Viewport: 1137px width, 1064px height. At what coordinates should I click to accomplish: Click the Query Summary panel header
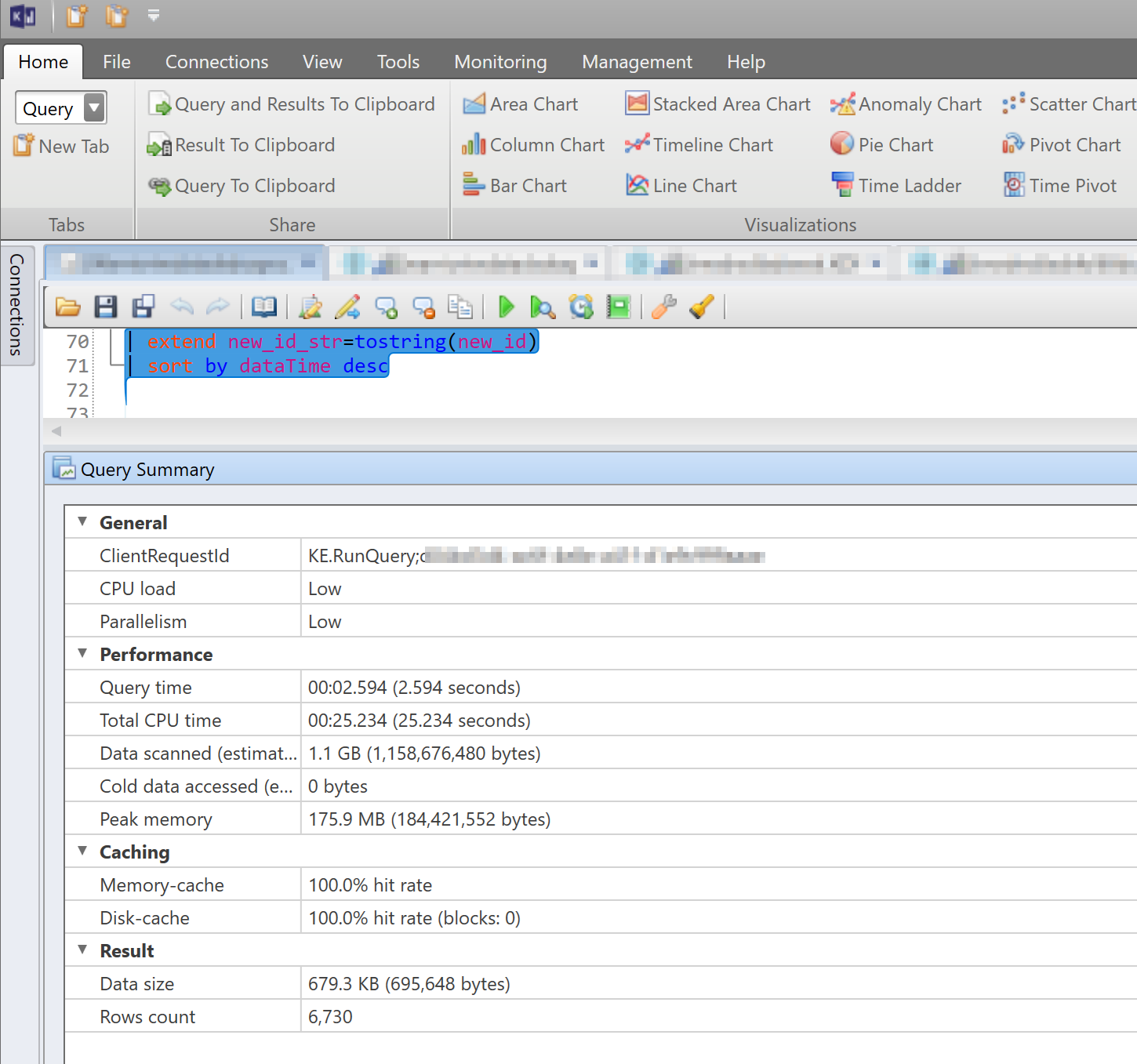(x=590, y=469)
